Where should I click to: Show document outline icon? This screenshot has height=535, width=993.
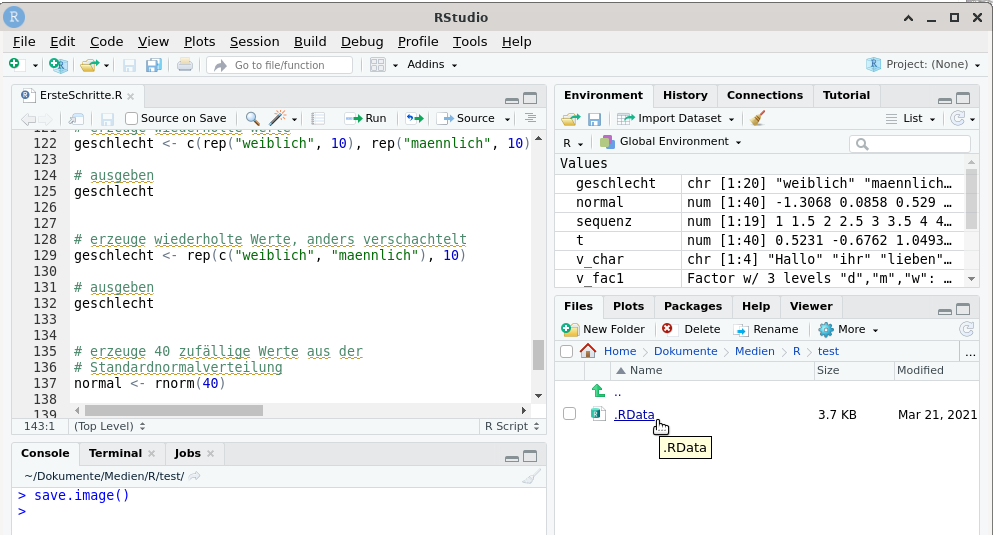tap(530, 118)
